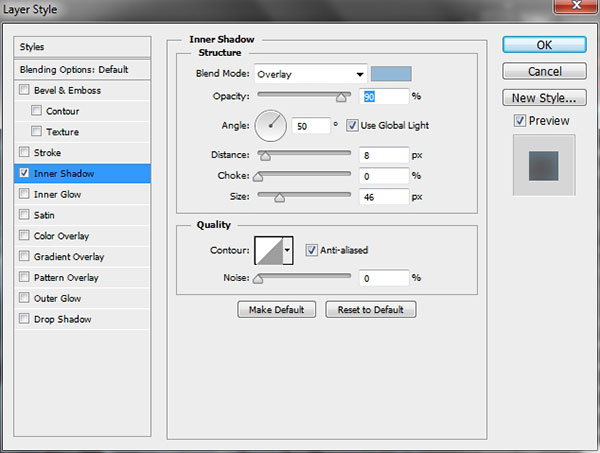Open the inner shadow color swatch

pyautogui.click(x=391, y=74)
